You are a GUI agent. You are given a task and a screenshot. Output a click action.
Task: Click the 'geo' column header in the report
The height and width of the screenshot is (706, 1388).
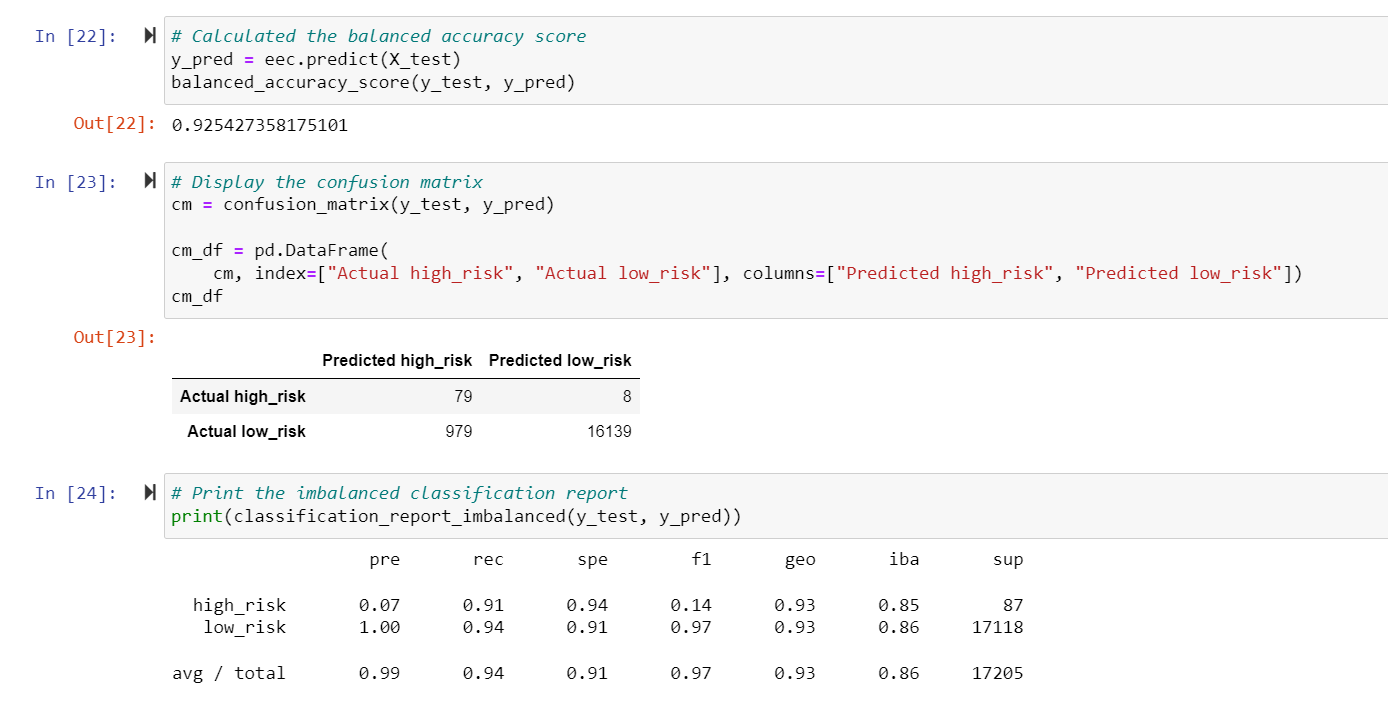point(801,561)
